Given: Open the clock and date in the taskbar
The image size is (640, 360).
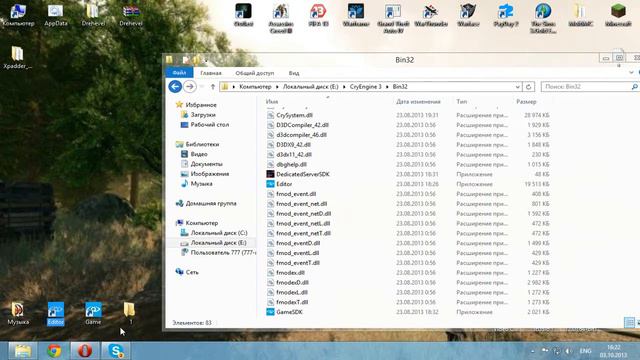Looking at the screenshot, I should click(613, 351).
